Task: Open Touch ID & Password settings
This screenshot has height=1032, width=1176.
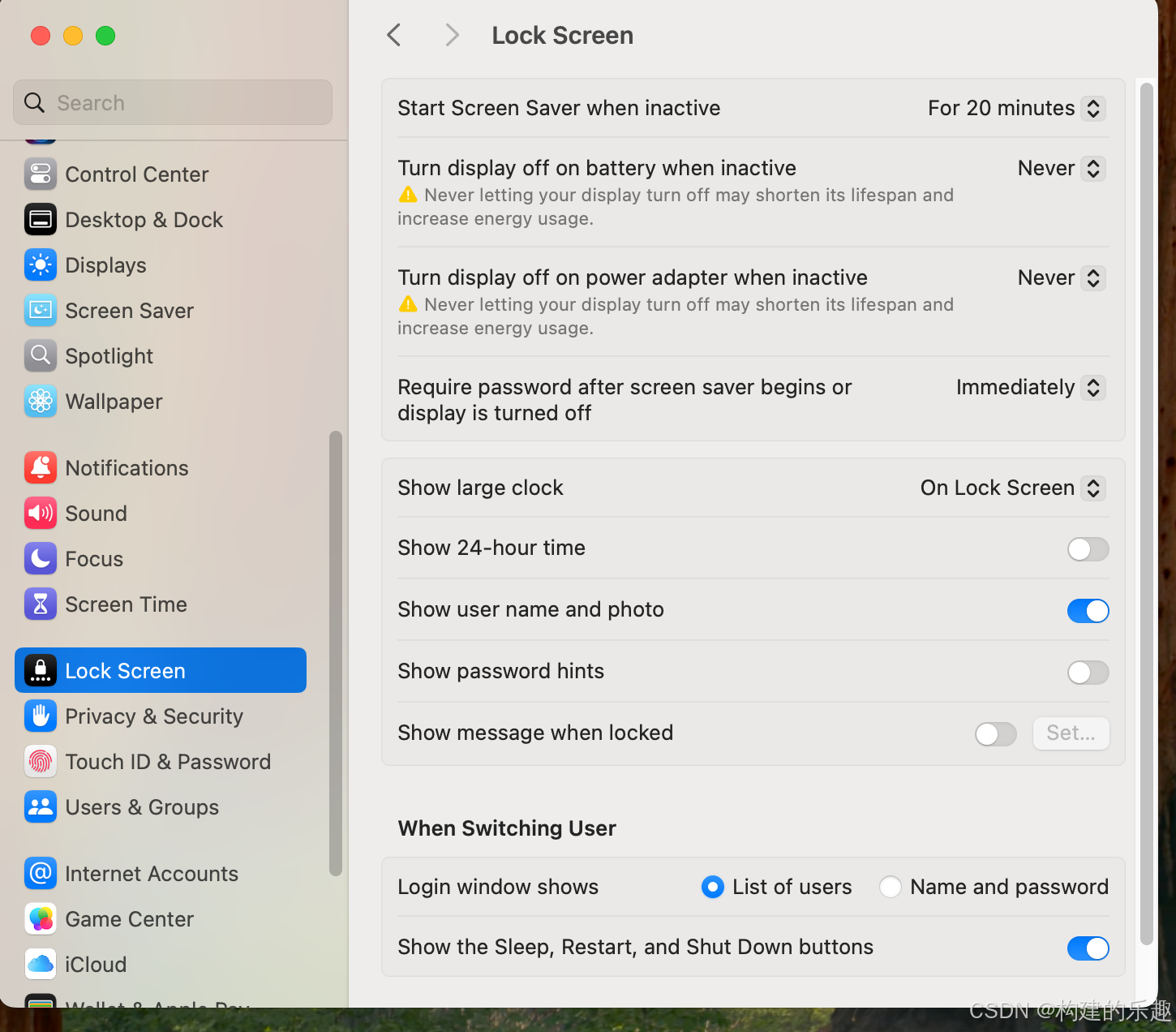Action: coord(161,761)
